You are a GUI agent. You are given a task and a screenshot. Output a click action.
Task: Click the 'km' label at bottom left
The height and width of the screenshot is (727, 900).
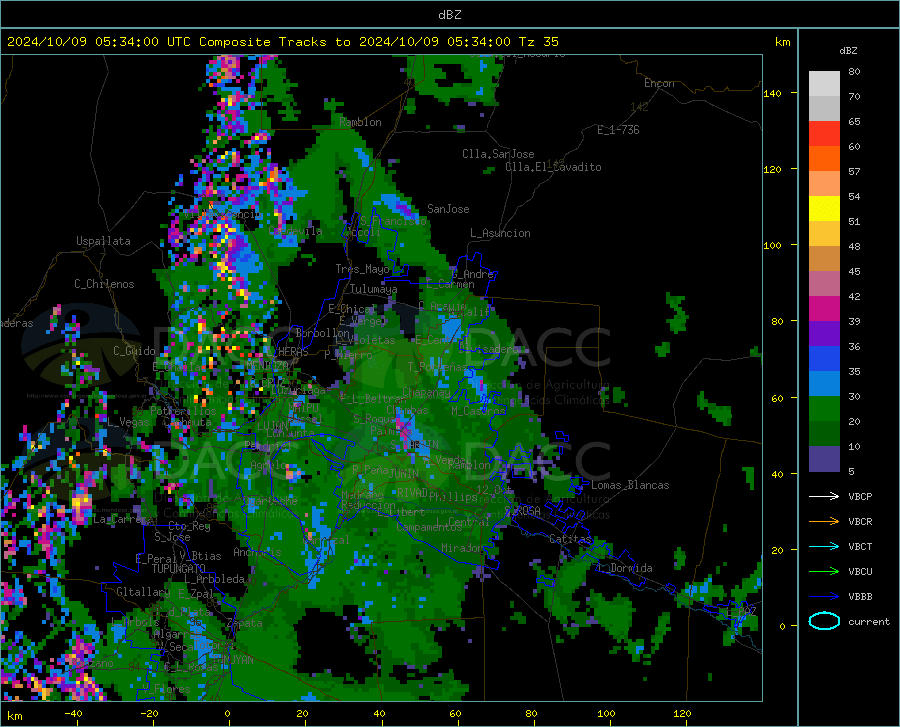pyautogui.click(x=14, y=716)
